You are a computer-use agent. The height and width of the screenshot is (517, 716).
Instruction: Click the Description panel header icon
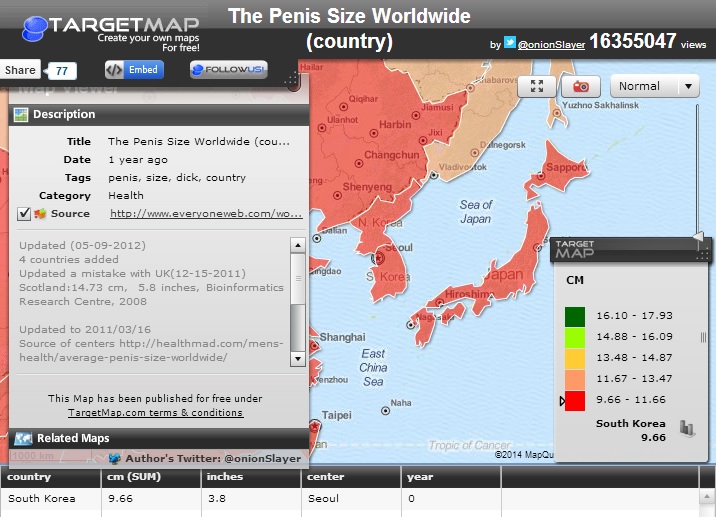point(21,115)
